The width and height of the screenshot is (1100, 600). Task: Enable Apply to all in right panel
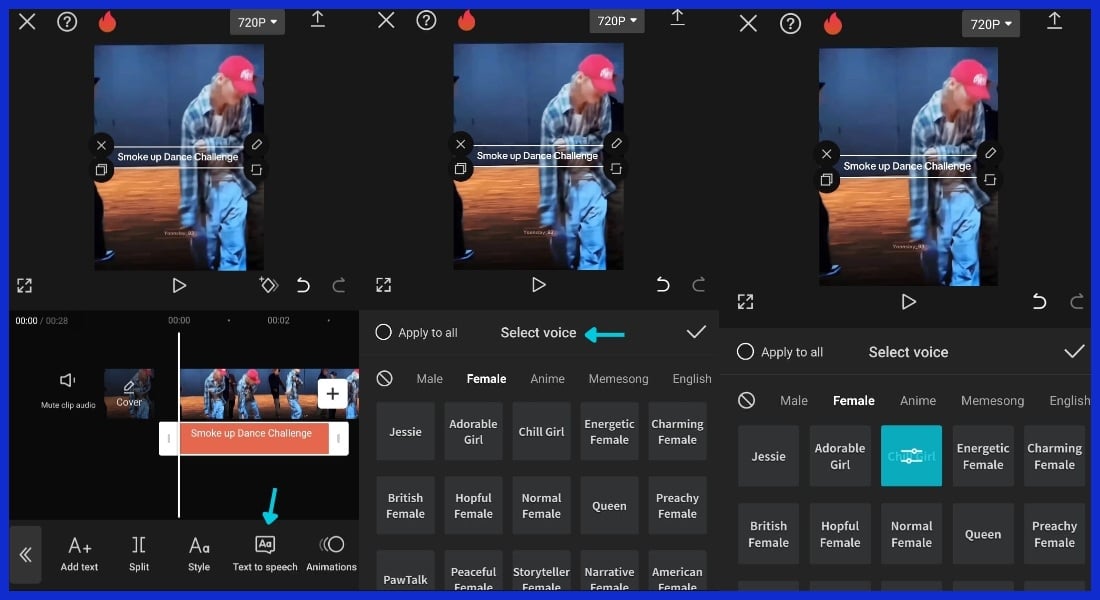click(745, 352)
